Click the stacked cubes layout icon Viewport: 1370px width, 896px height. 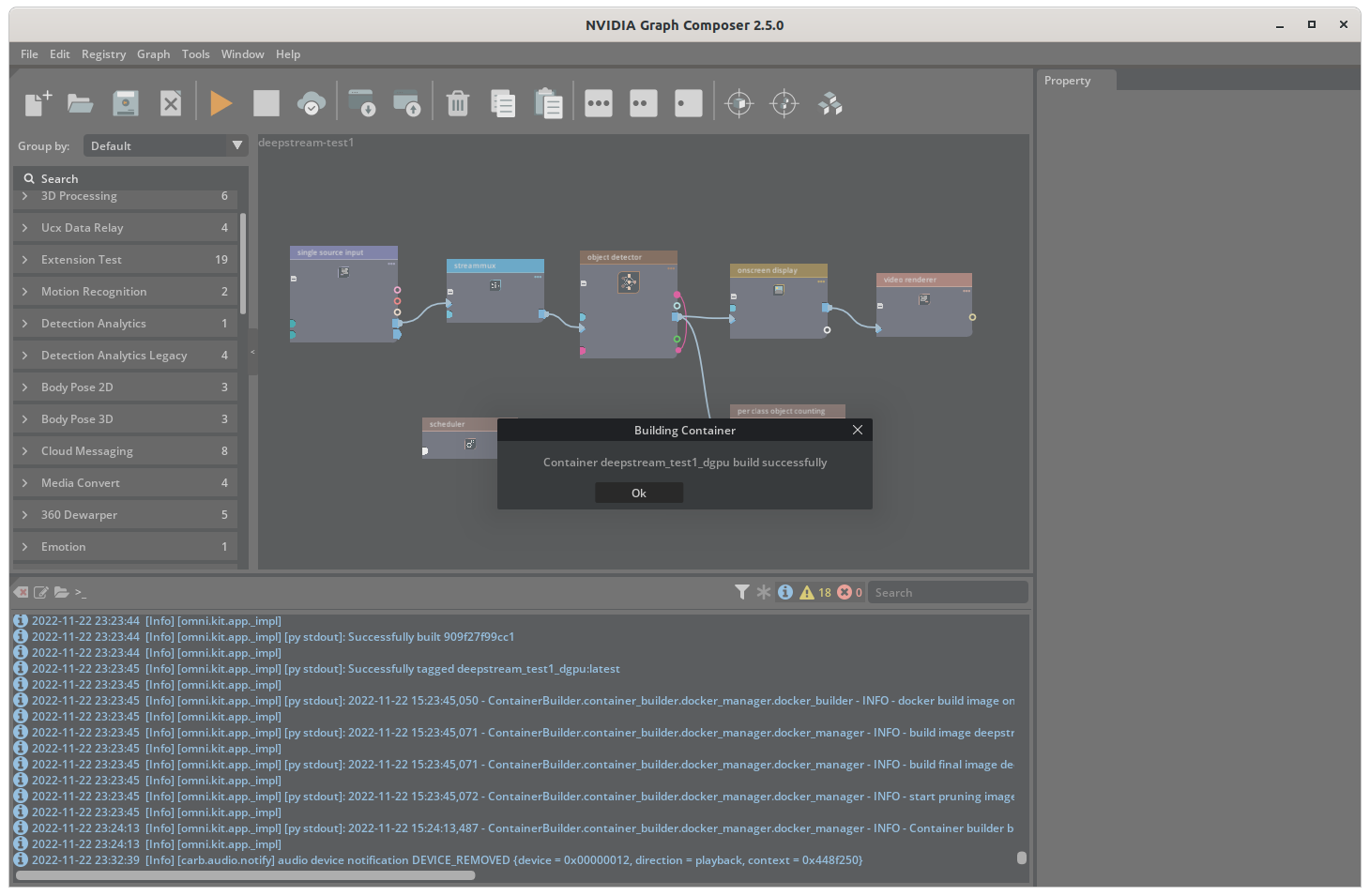pos(830,103)
